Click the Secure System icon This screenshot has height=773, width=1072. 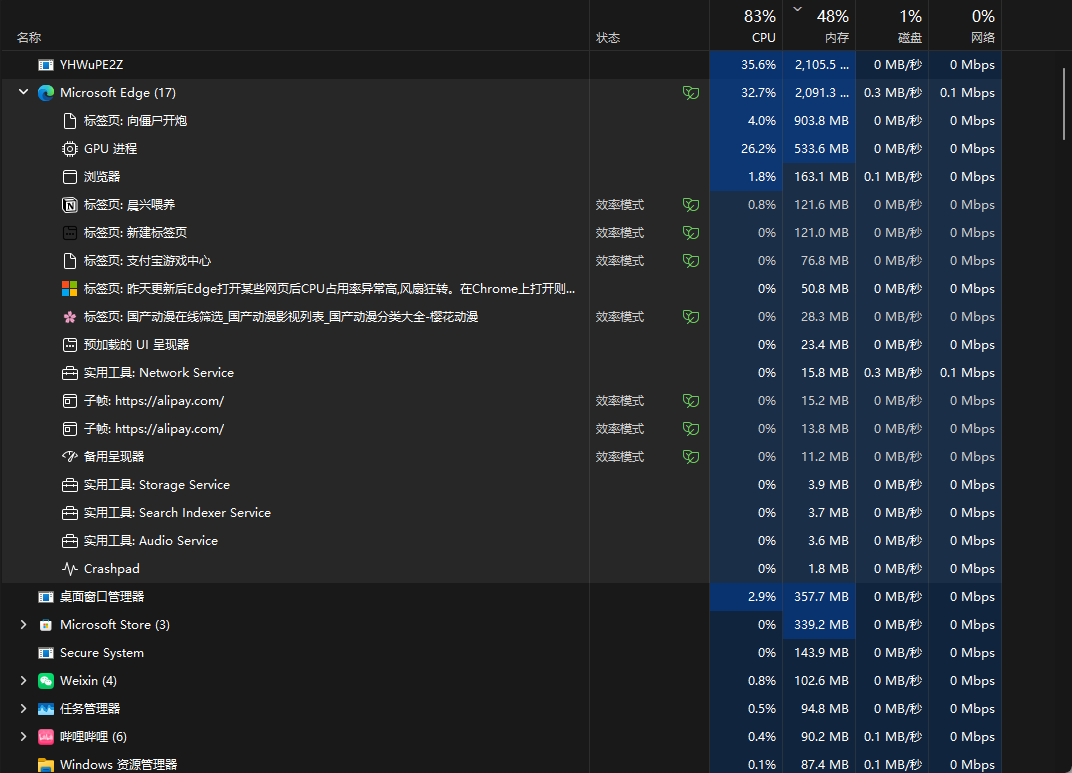(46, 653)
